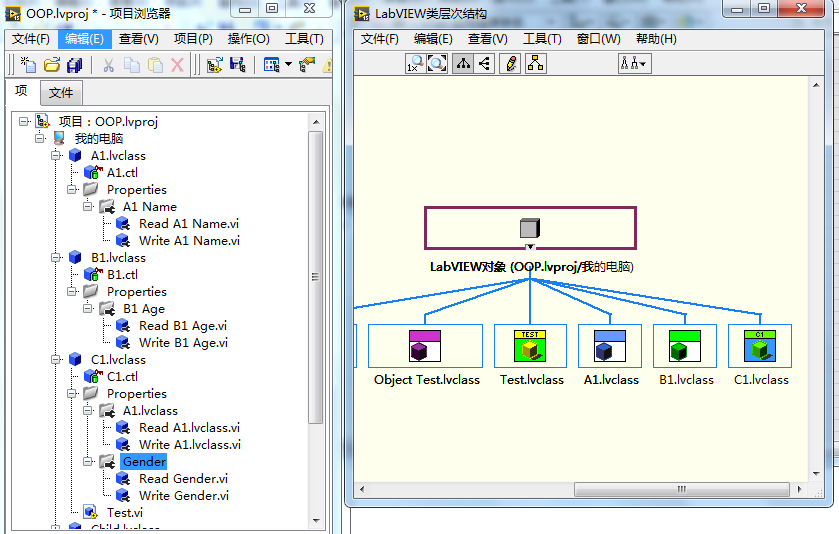Click the Paste toolbar icon
Viewport: 839px width, 534px height.
pyautogui.click(x=155, y=65)
